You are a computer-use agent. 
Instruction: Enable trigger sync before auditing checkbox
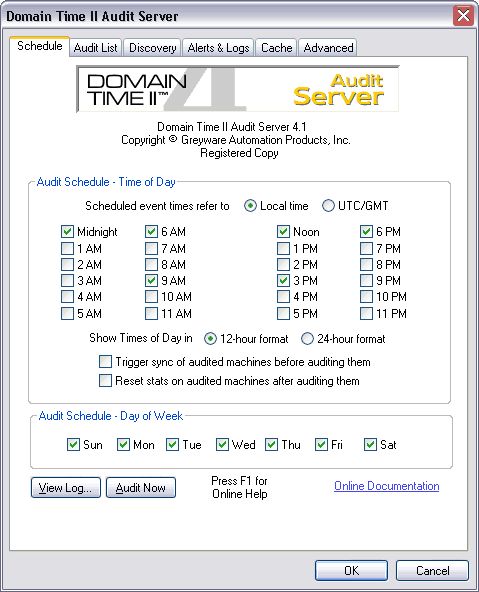pos(105,361)
